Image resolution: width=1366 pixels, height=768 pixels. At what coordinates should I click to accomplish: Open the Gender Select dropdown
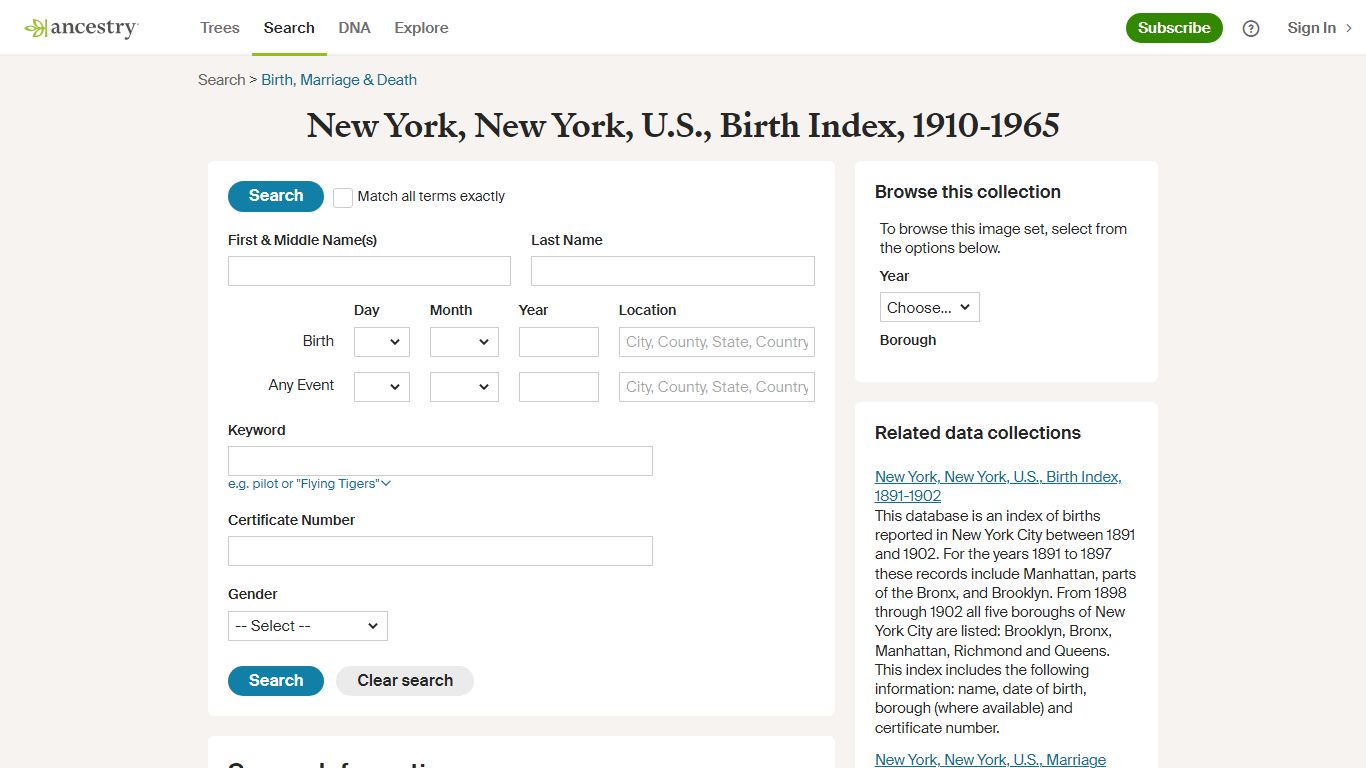(x=308, y=626)
